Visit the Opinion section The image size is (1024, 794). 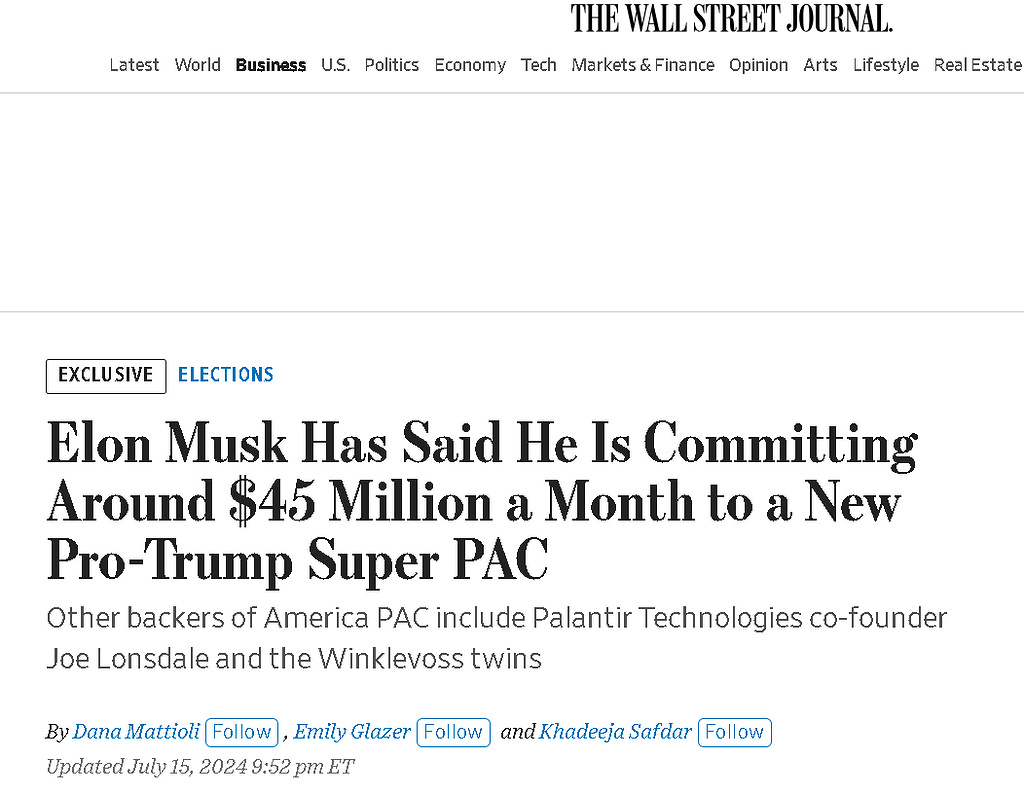tap(758, 65)
